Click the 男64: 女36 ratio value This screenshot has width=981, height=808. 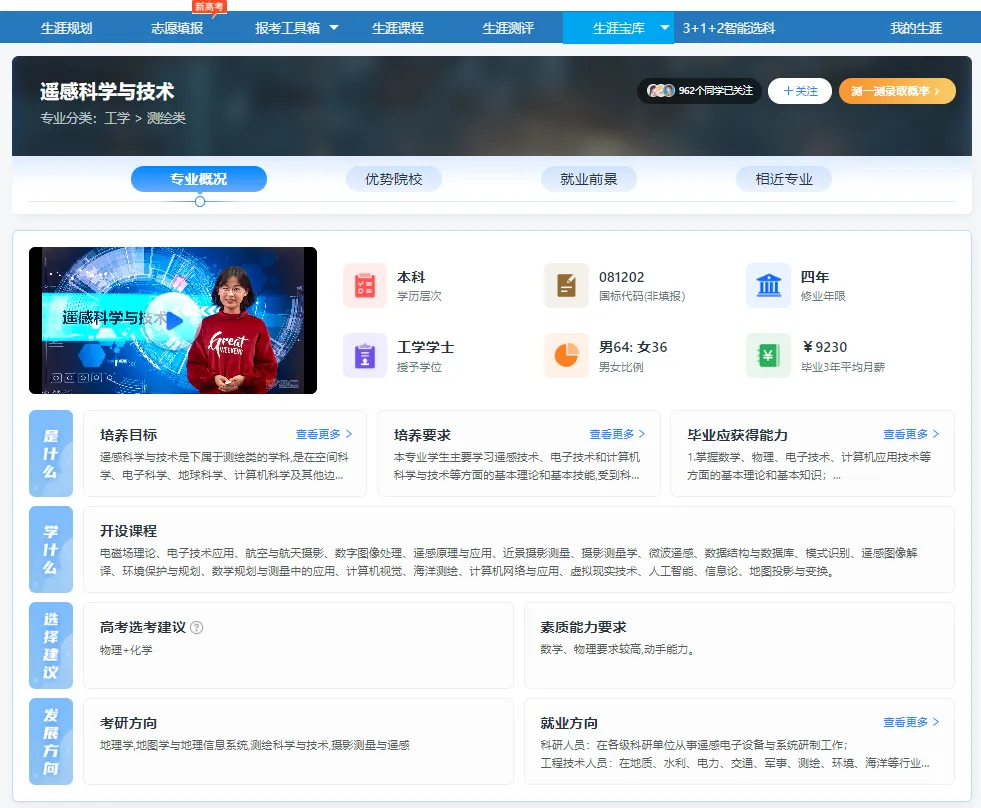pos(633,347)
